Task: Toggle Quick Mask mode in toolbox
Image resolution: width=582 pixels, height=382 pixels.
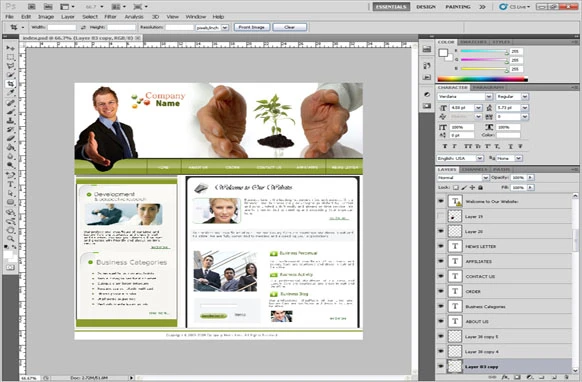Action: 10,268
